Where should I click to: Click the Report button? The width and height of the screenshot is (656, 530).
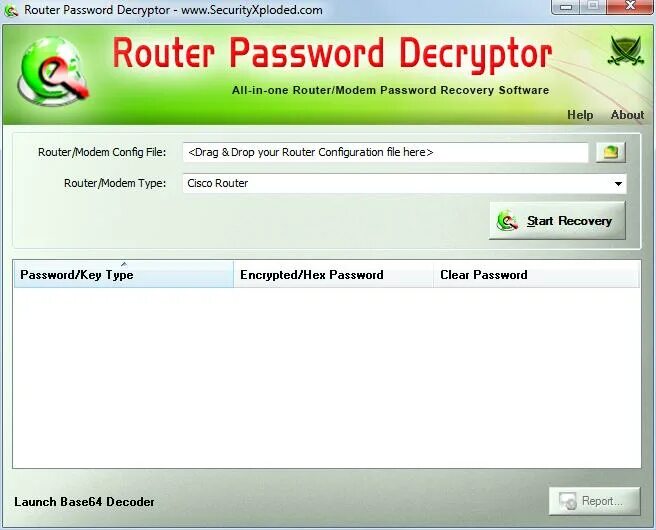tap(594, 501)
